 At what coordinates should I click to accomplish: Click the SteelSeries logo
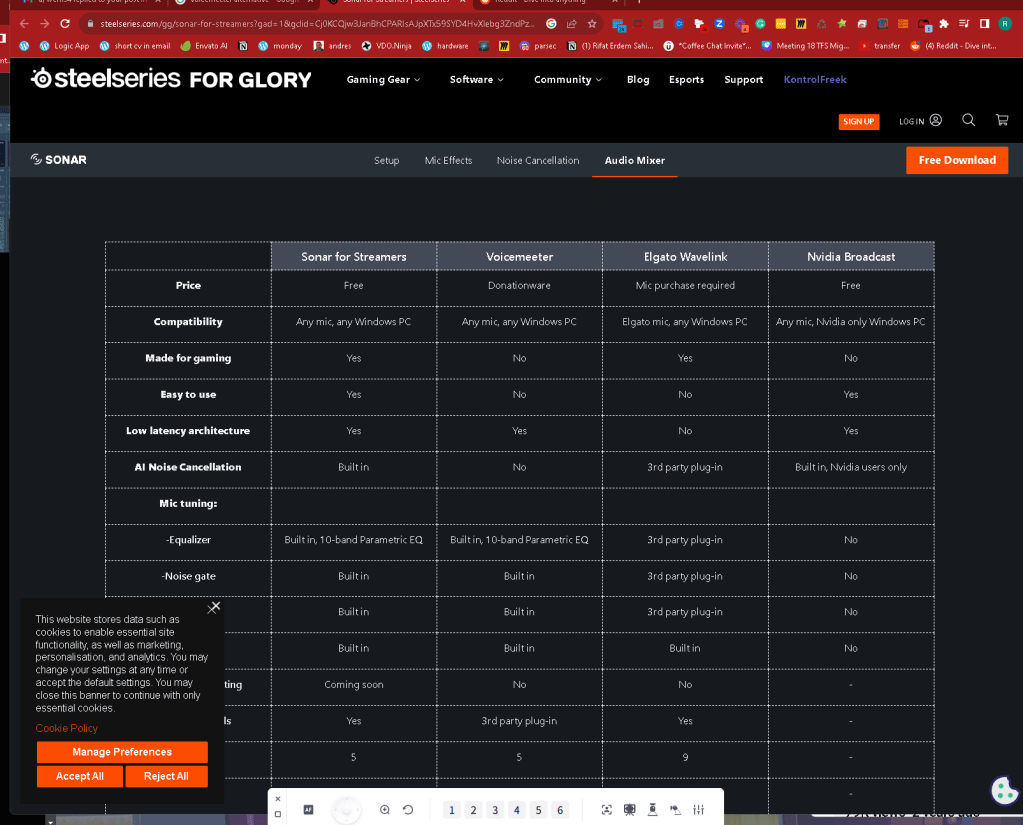pos(170,79)
